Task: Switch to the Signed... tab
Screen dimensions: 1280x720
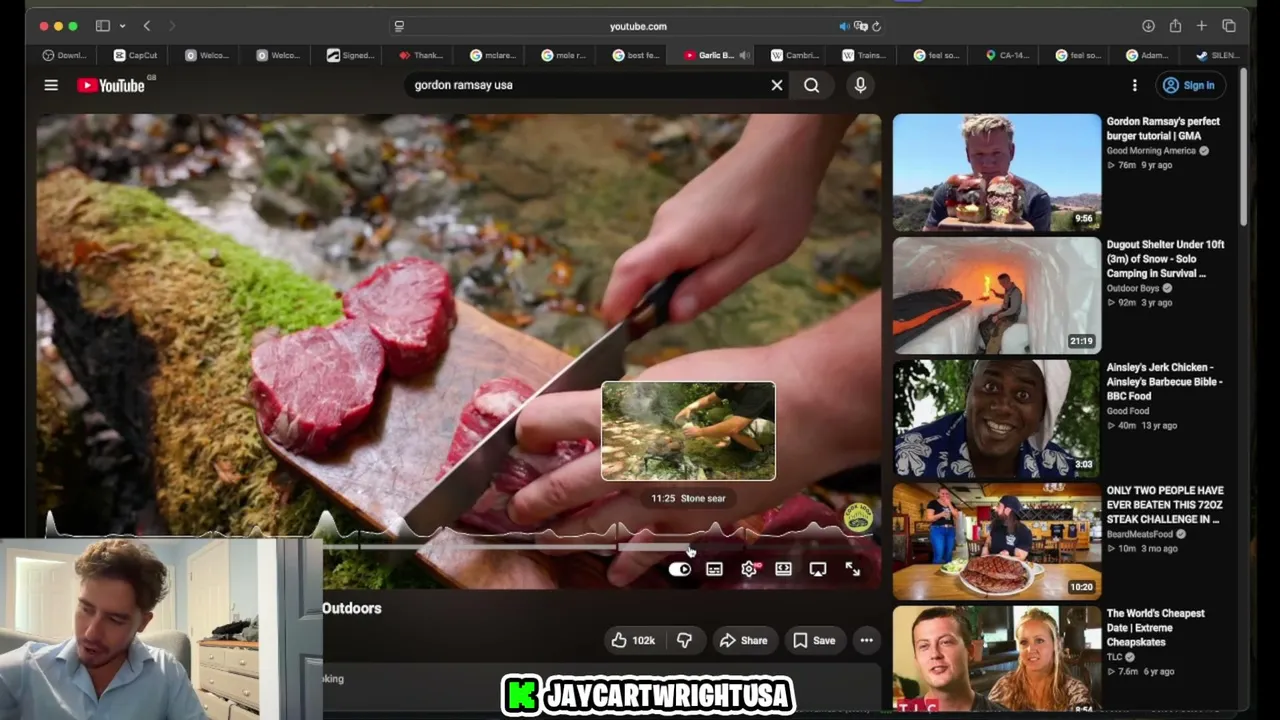Action: click(x=351, y=55)
